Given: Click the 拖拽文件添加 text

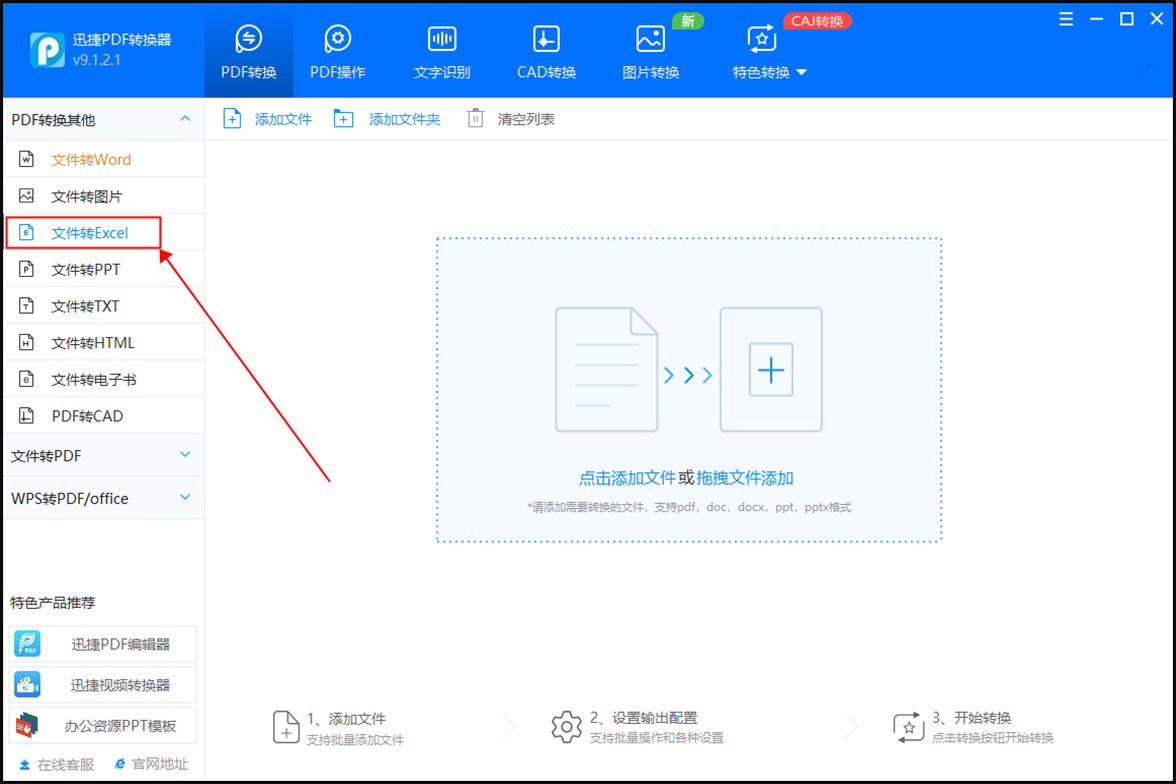Looking at the screenshot, I should pos(745,478).
